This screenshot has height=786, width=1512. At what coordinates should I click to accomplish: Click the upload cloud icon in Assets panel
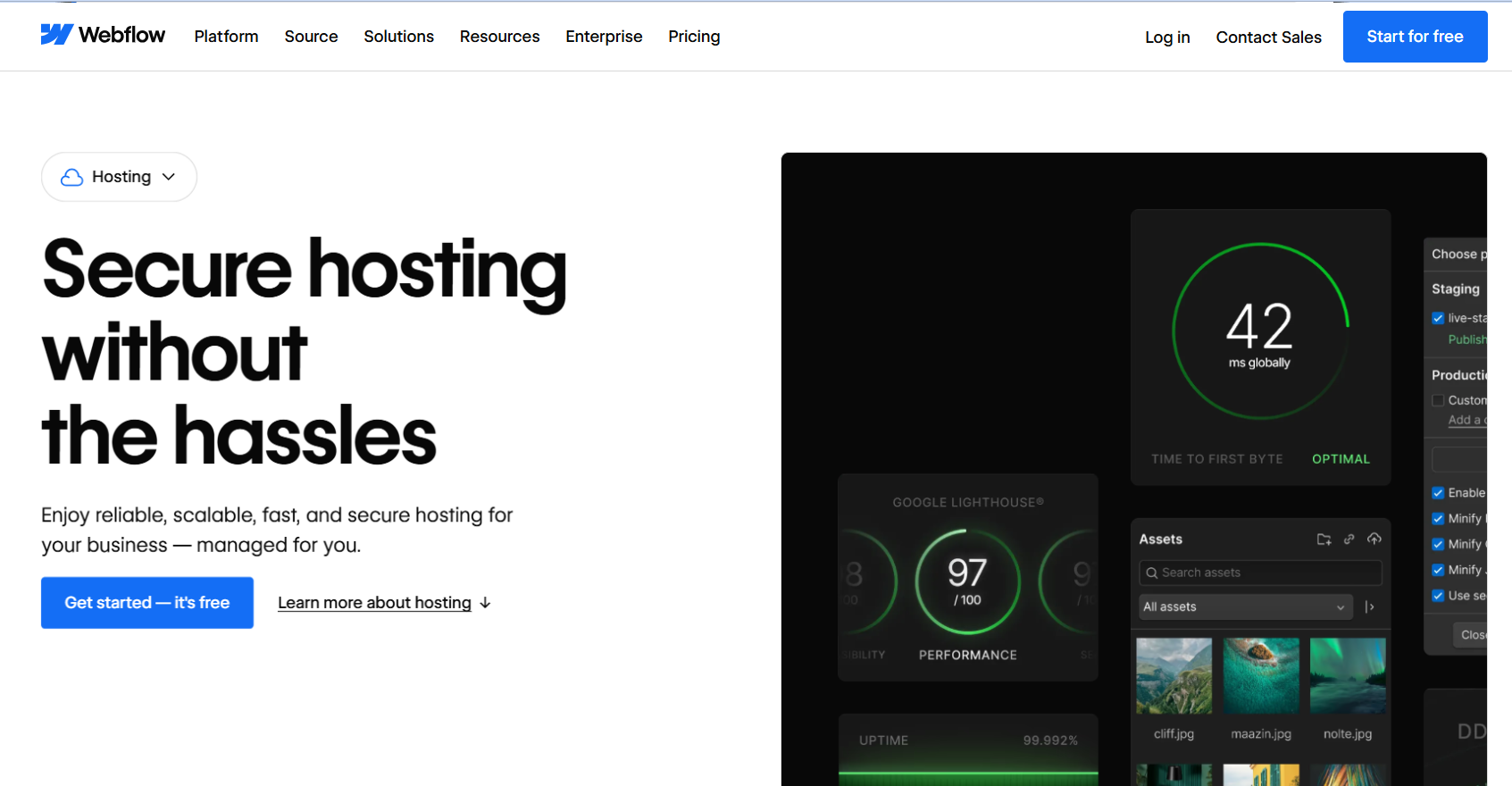1374,539
